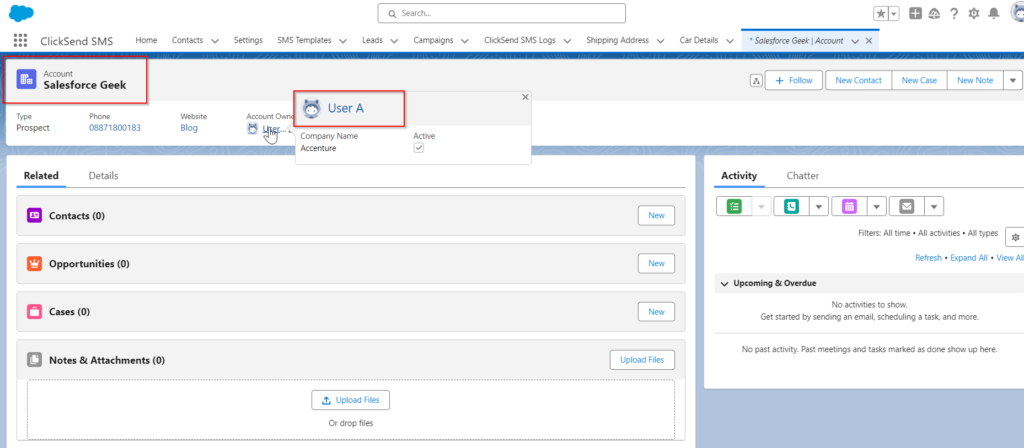Click Upload Files in Notes & Attachments header
The height and width of the screenshot is (448, 1024).
tap(642, 360)
